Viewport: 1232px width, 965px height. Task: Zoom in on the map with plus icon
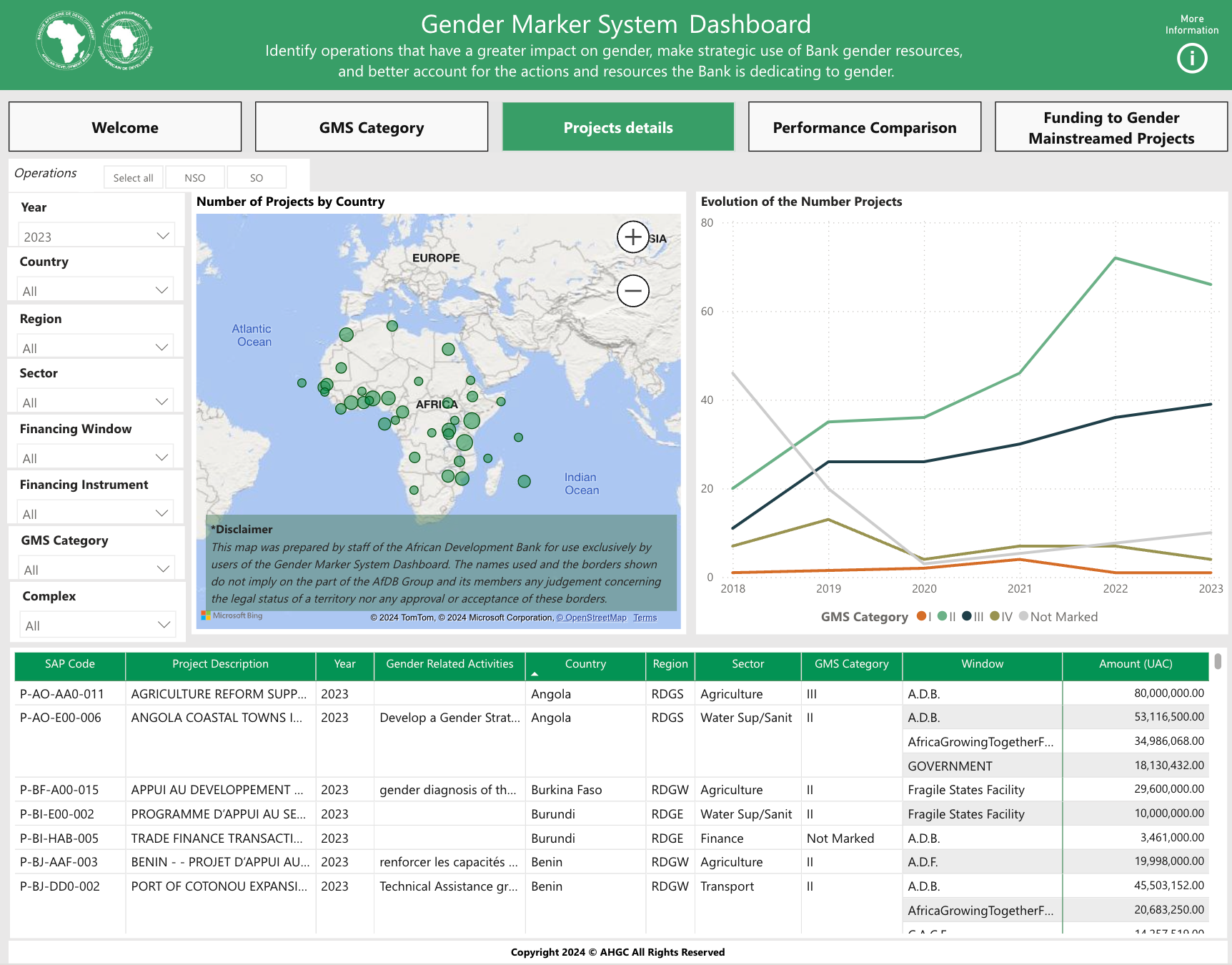click(632, 237)
